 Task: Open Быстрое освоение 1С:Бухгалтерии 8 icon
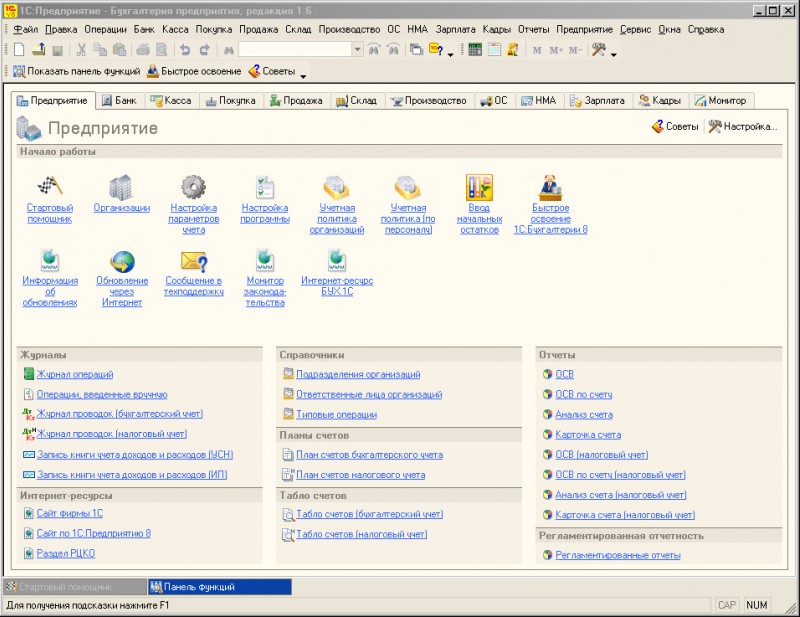pyautogui.click(x=551, y=187)
